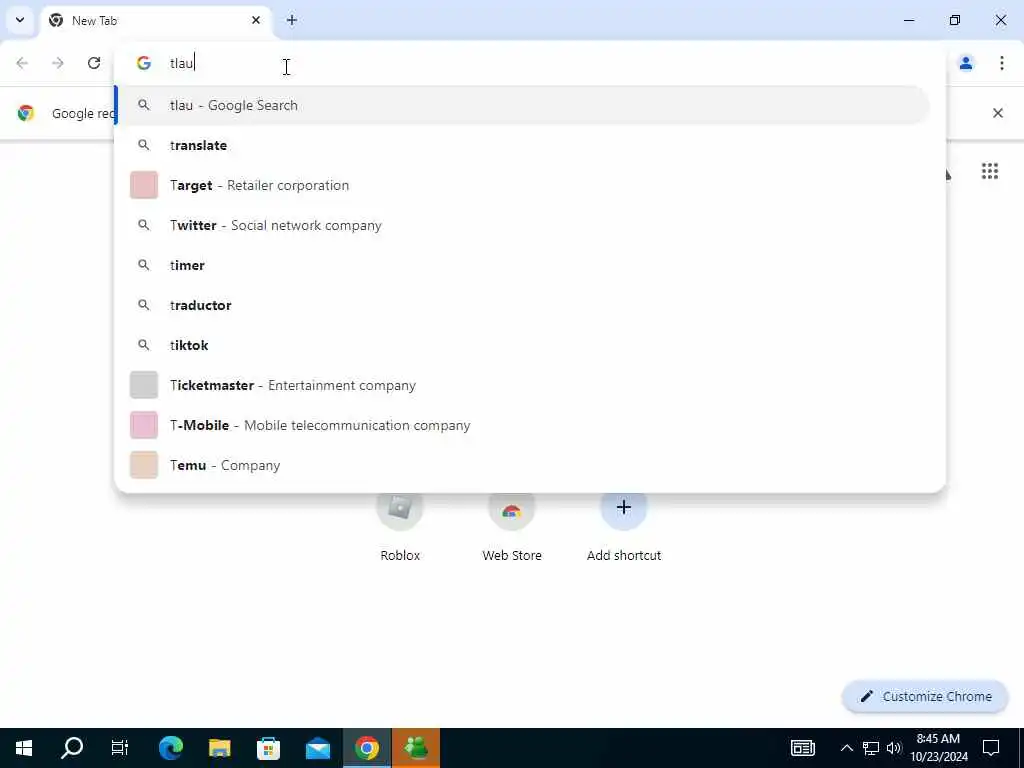Image resolution: width=1024 pixels, height=768 pixels.
Task: Open File Explorer from taskbar
Action: coord(219,748)
